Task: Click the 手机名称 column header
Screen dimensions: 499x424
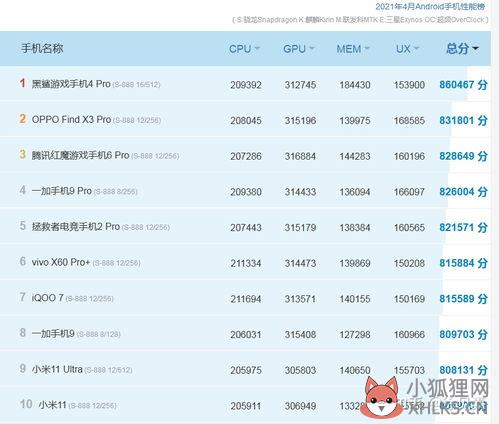Action: point(42,49)
